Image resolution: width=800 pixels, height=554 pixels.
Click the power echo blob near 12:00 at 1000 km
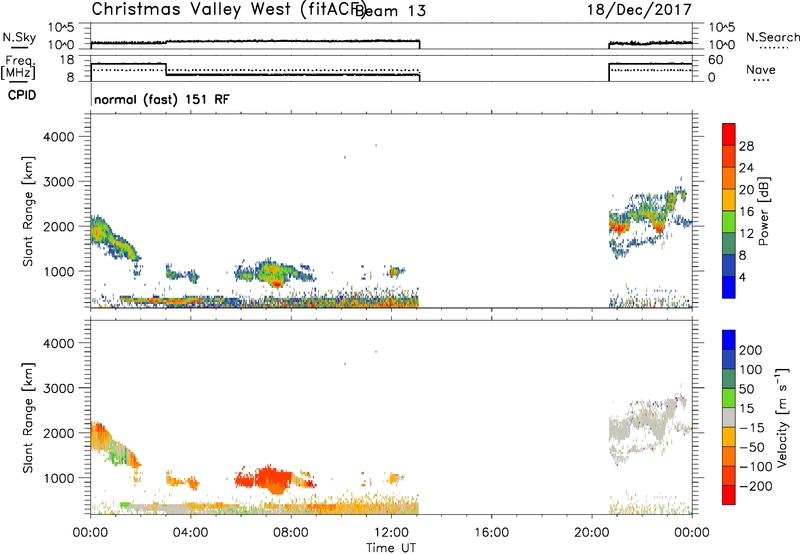(x=395, y=271)
